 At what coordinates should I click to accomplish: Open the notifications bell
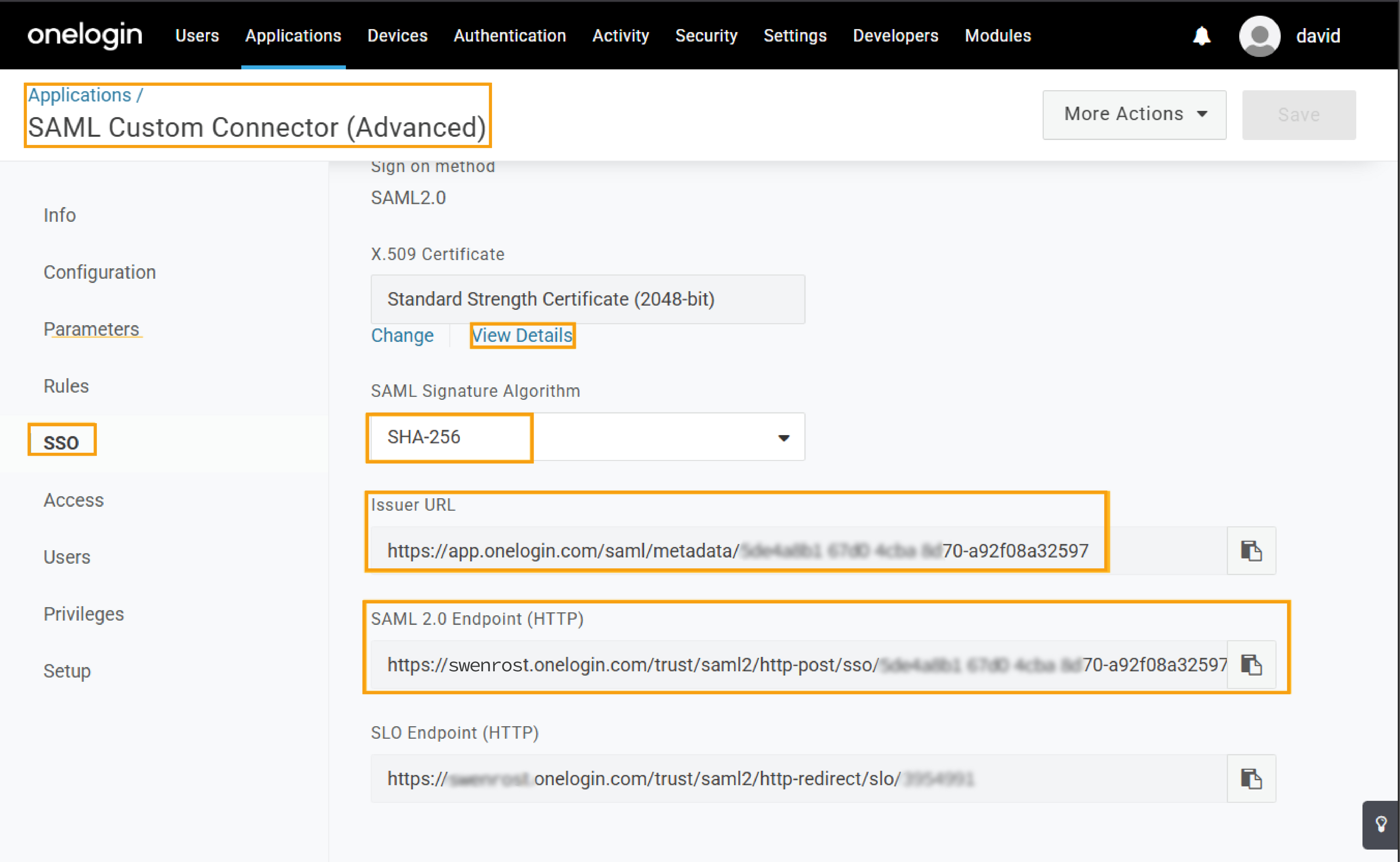tap(1202, 36)
